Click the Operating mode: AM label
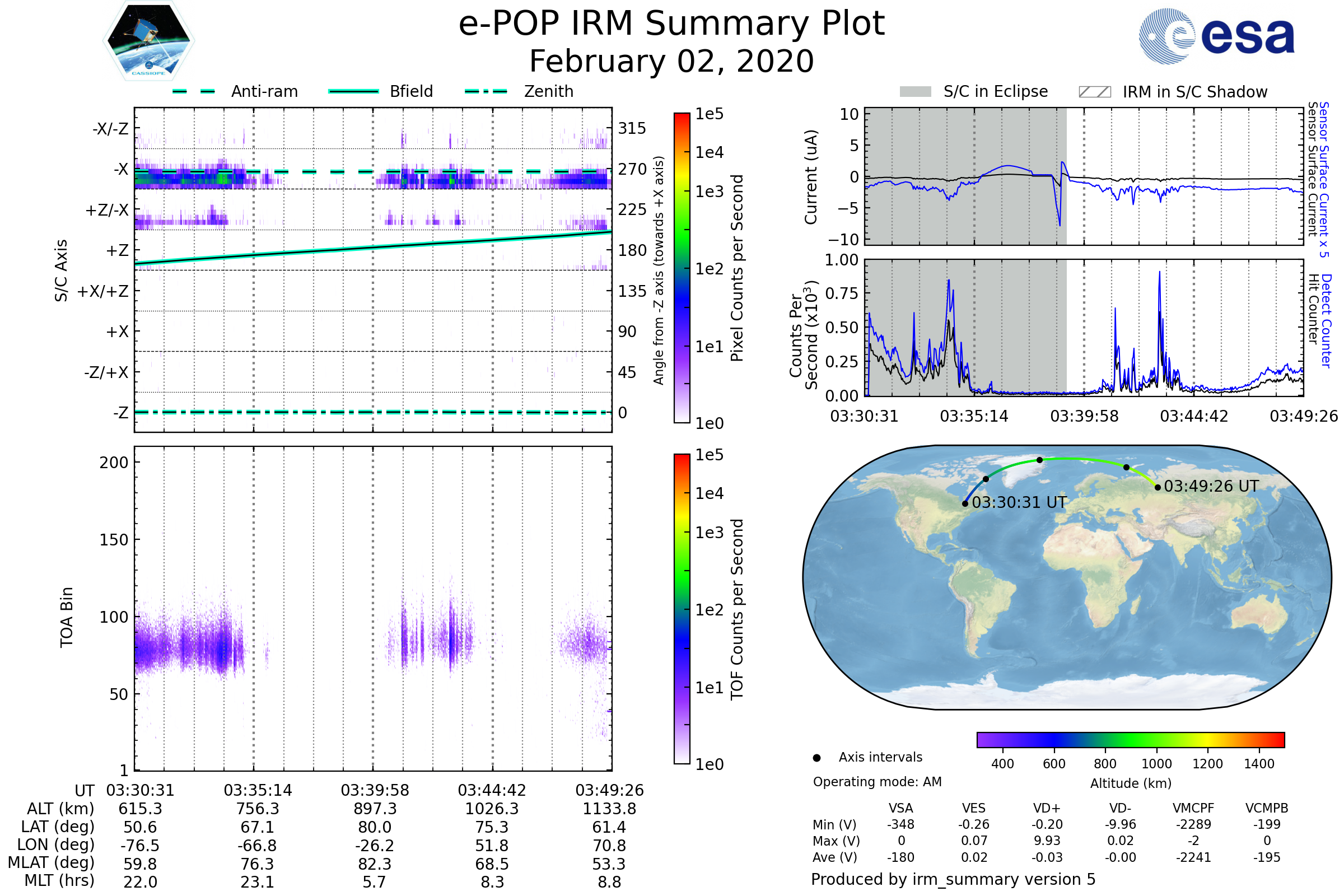This screenshot has width=1344, height=896. (877, 782)
